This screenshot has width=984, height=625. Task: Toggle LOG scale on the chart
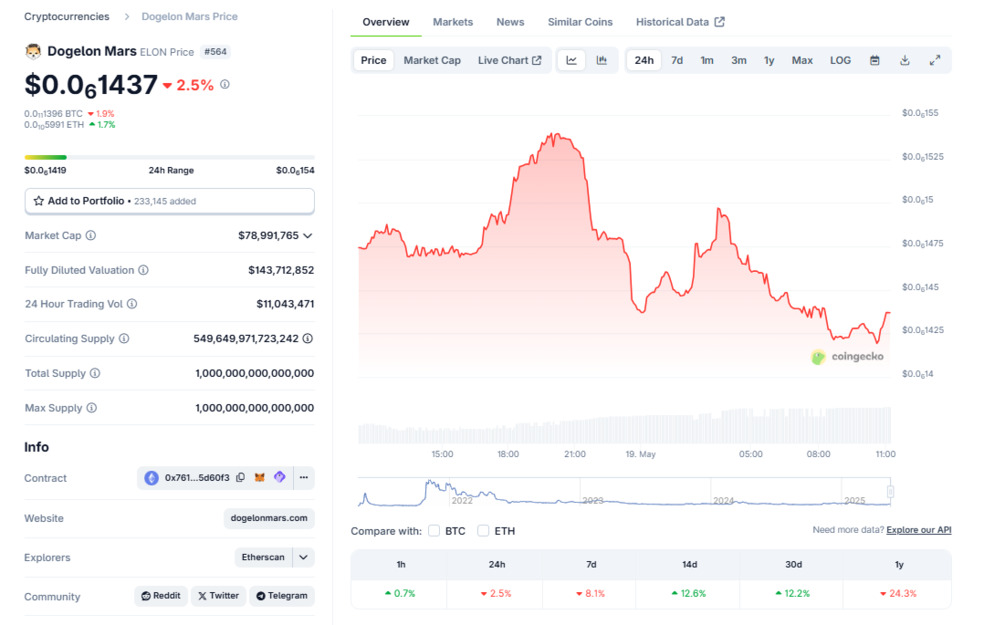(x=840, y=60)
